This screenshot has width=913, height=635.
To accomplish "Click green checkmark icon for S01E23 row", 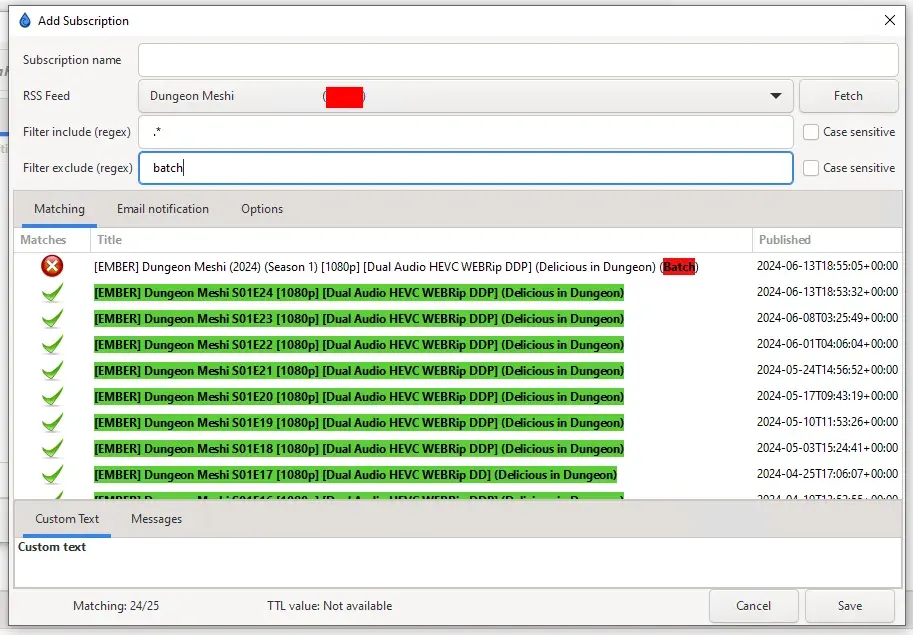I will pos(52,318).
